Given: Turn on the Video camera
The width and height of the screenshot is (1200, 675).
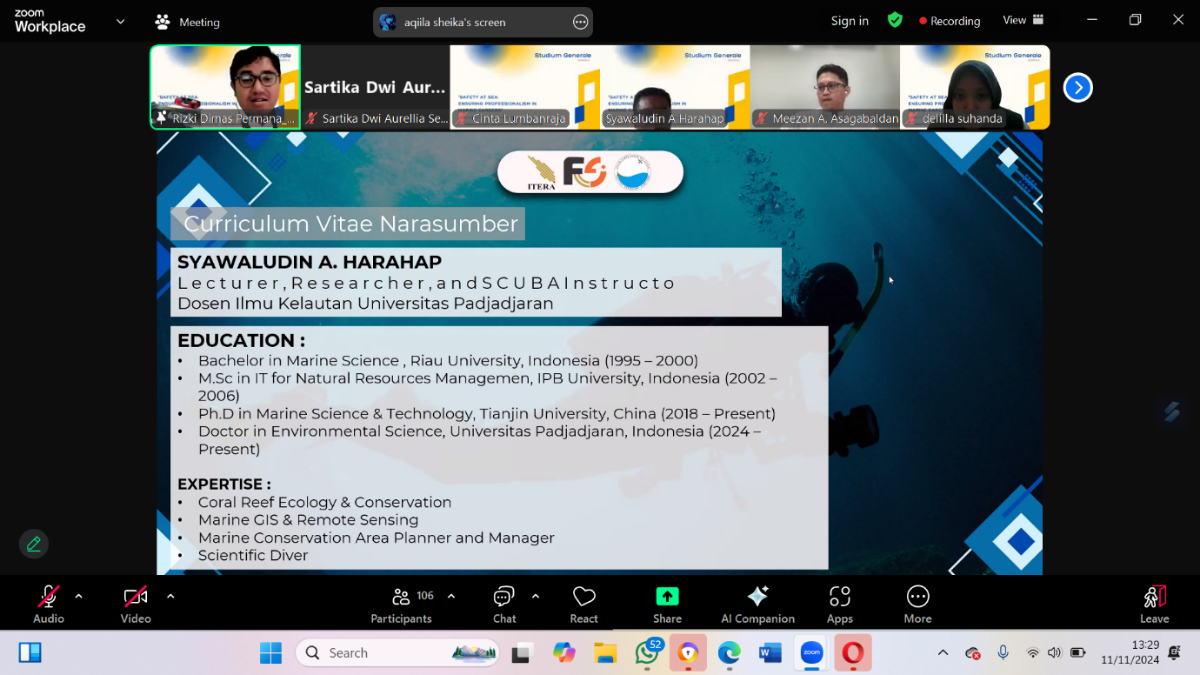Looking at the screenshot, I should point(135,603).
